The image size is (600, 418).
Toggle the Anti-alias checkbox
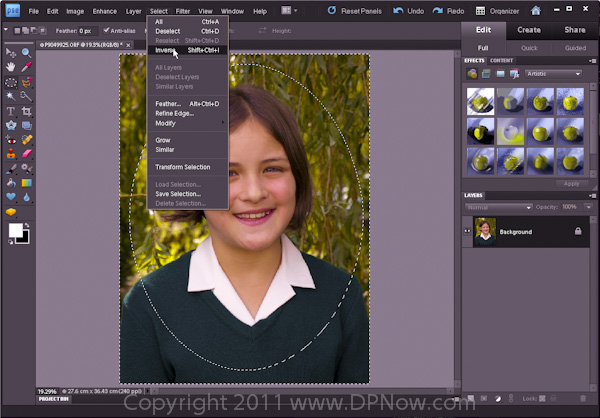point(108,31)
